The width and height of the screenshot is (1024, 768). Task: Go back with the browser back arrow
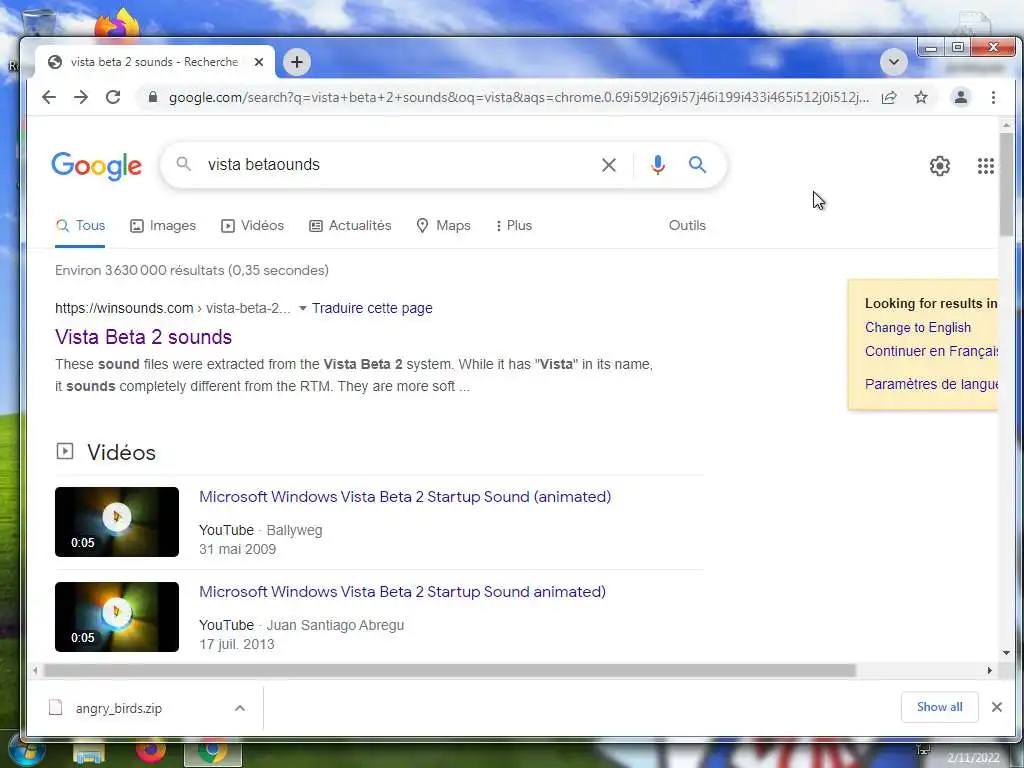[49, 97]
